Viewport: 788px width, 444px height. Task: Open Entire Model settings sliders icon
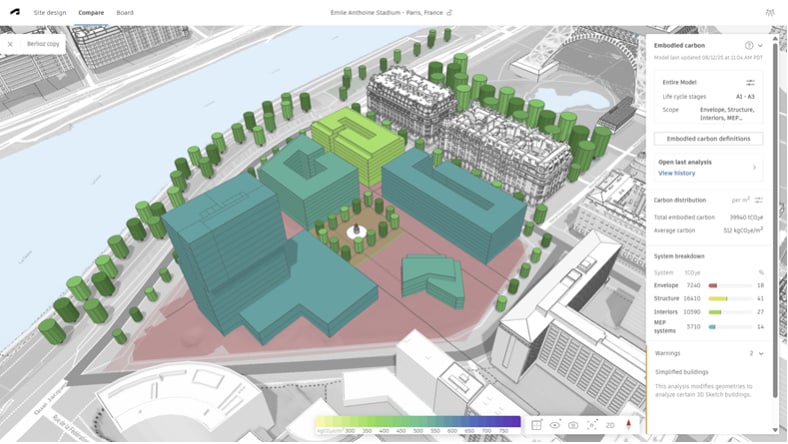[750, 82]
